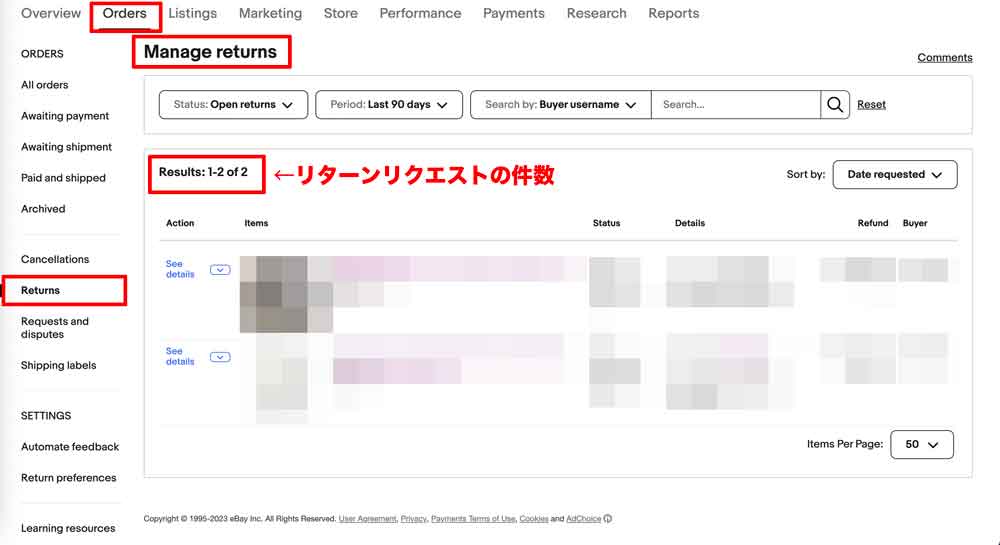The width and height of the screenshot is (1000, 545).
Task: Click the Status column header
Action: (x=607, y=223)
